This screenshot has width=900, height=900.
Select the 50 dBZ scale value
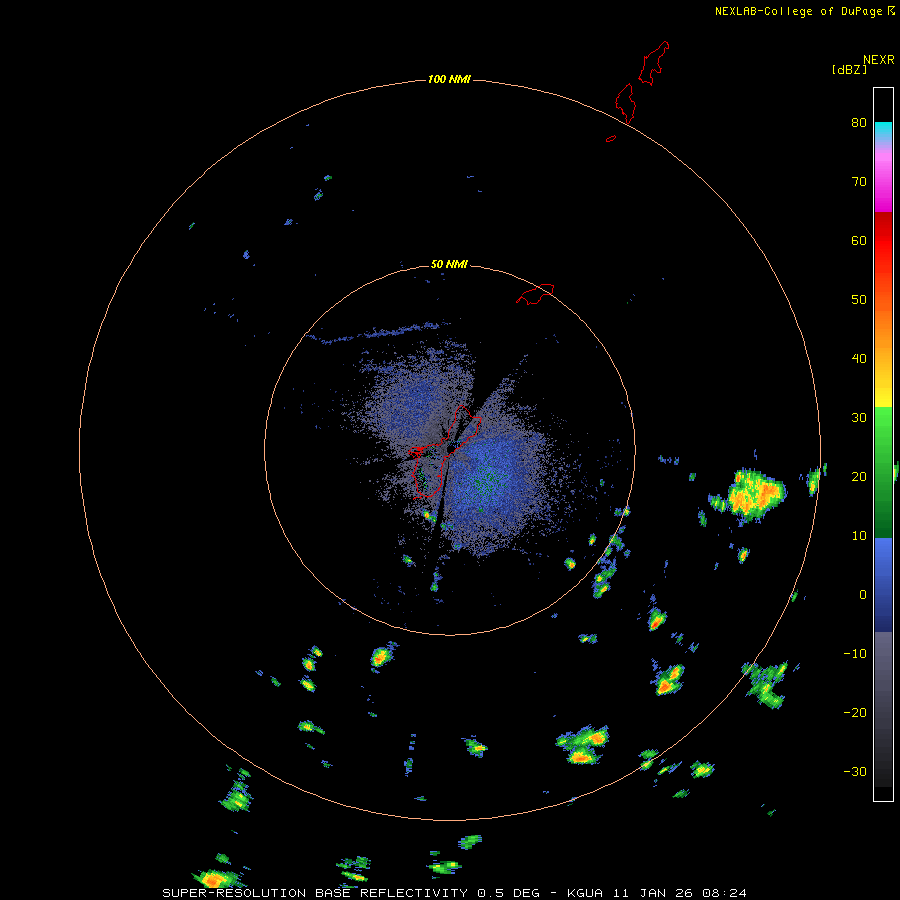tap(859, 300)
